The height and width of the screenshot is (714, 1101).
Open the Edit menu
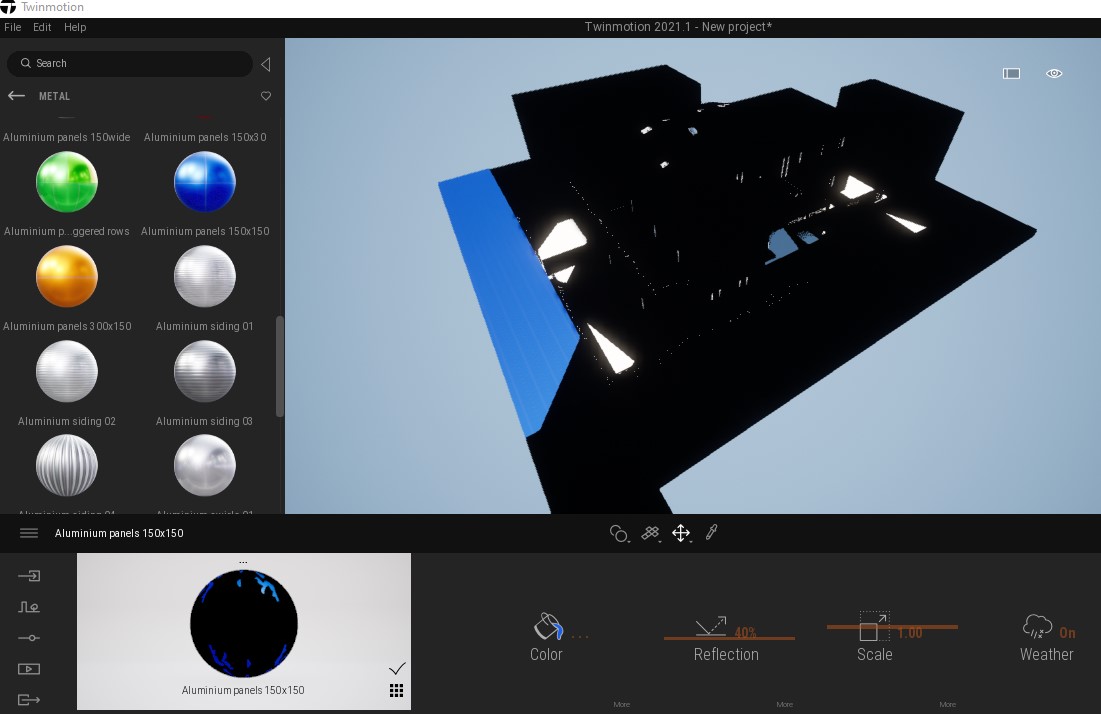tap(42, 27)
